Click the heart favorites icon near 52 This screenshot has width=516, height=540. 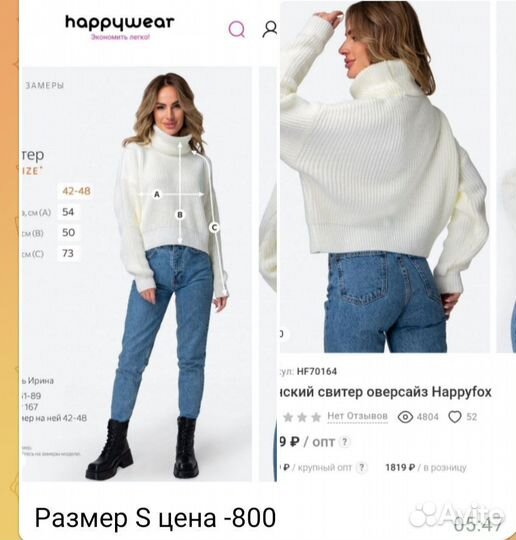(x=455, y=417)
